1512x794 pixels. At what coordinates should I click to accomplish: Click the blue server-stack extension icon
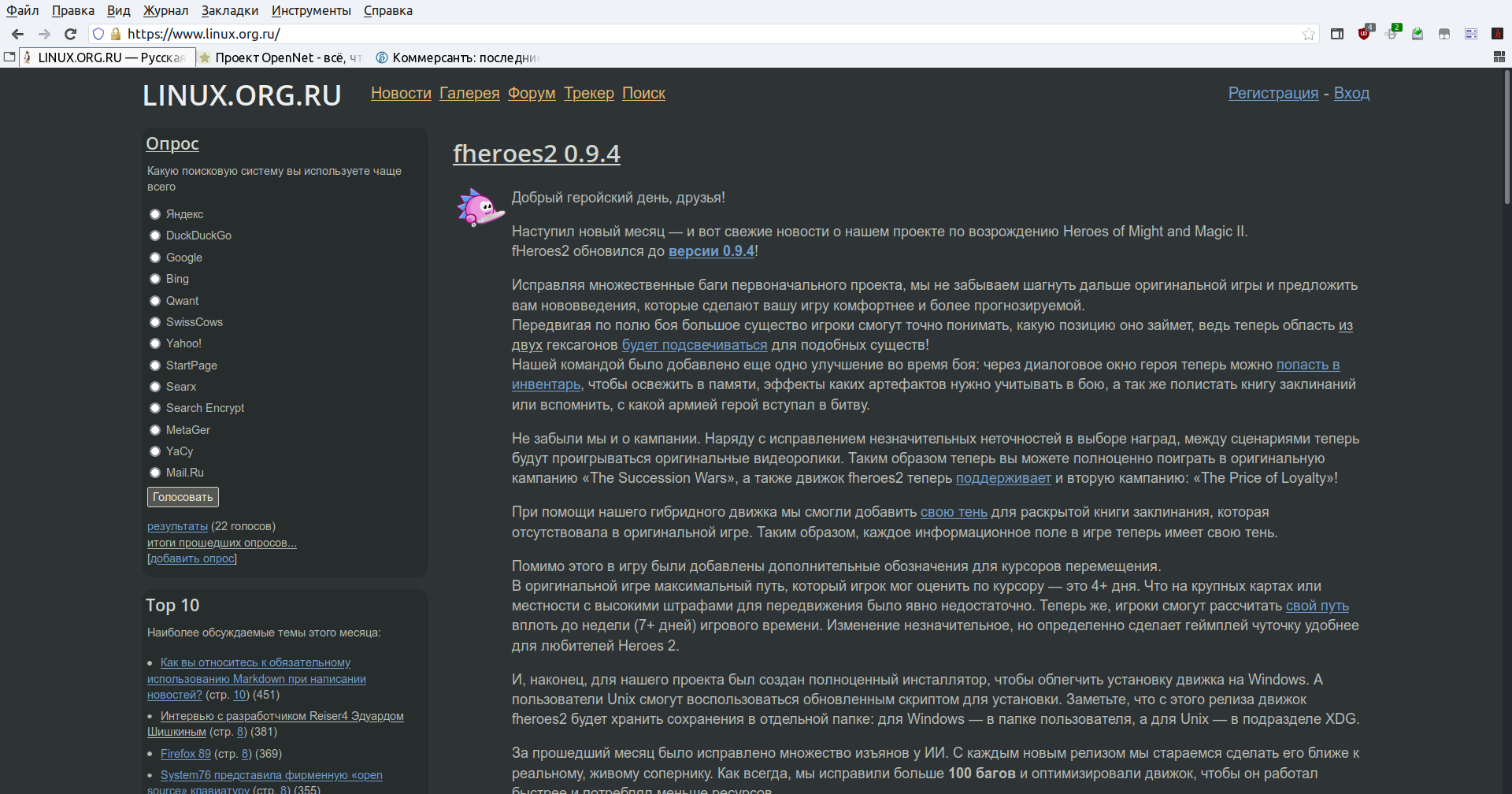(x=1471, y=34)
